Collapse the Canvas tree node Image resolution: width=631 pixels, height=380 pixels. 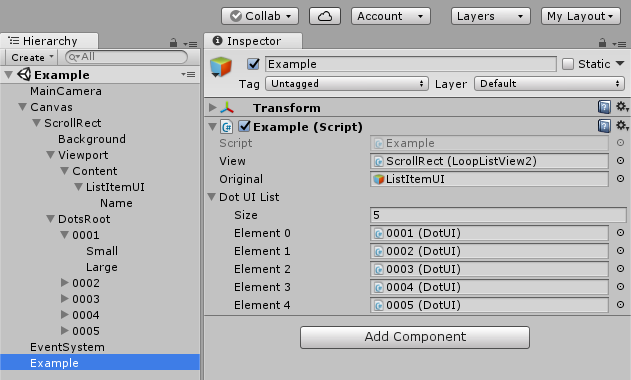tap(23, 107)
